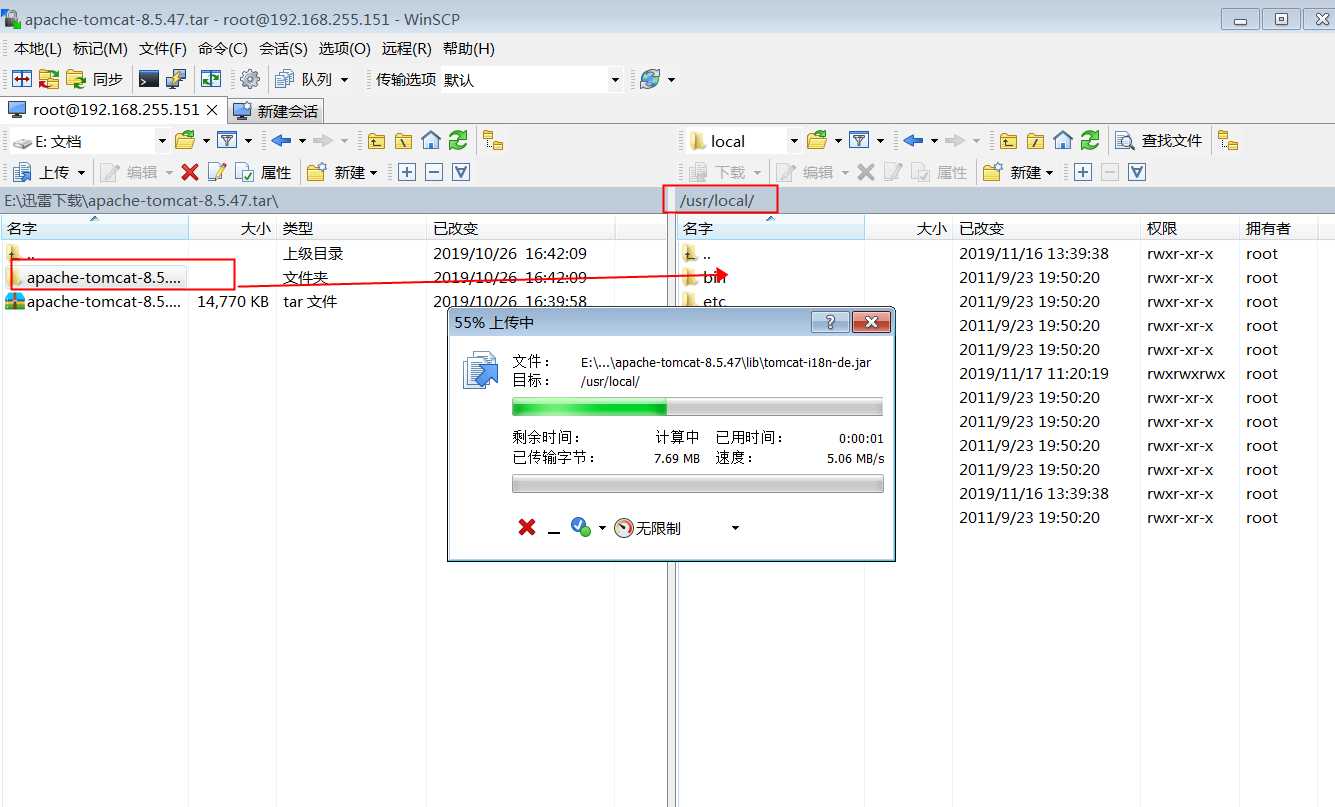1335x807 pixels.
Task: Open the 无限制 speed limit dropdown
Action: pyautogui.click(x=735, y=528)
